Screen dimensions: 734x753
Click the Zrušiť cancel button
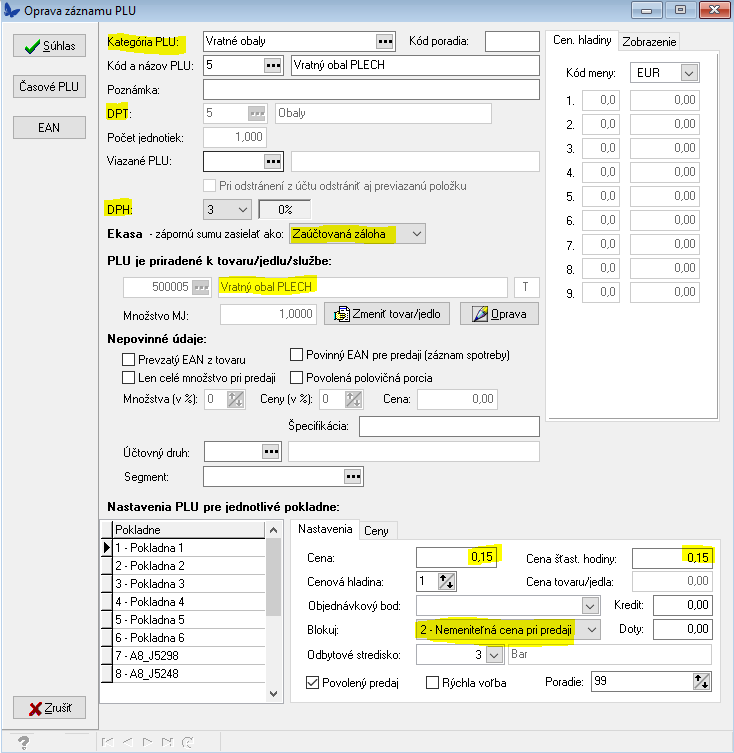[x=47, y=707]
